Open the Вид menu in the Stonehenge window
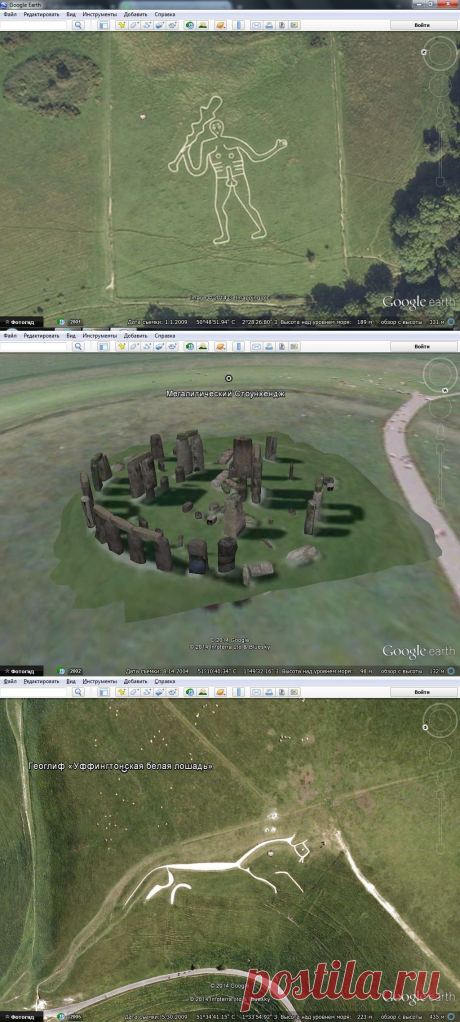This screenshot has height=1022, width=460. [71, 336]
